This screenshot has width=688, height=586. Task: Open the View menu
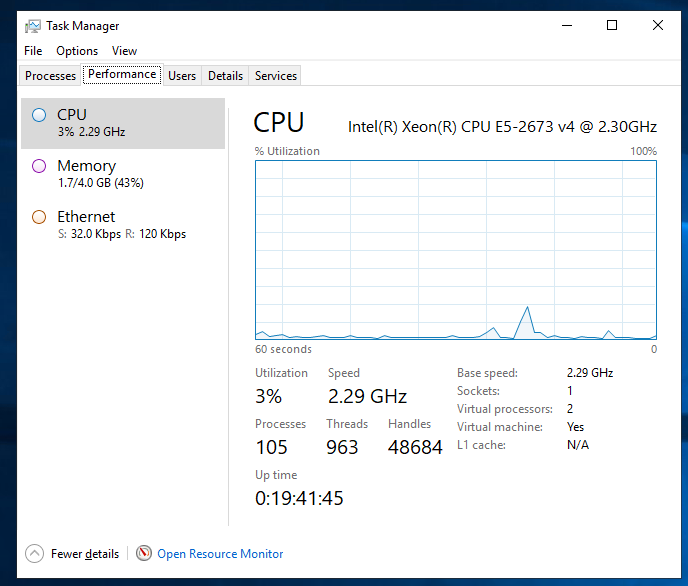(124, 51)
